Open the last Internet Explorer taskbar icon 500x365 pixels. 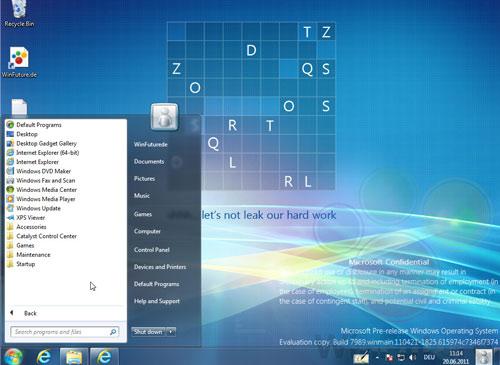(x=104, y=357)
